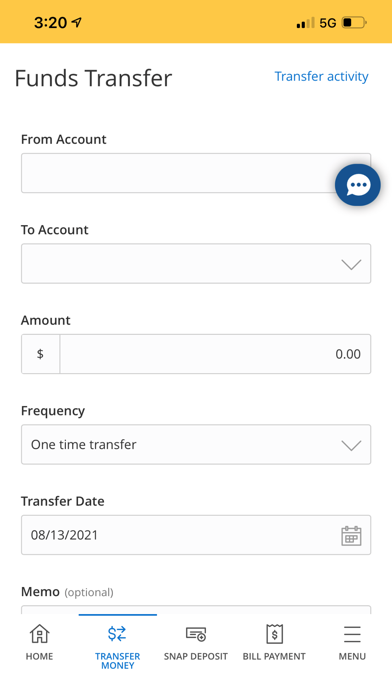This screenshot has height=696, width=392.
Task: Open Snap Deposit check icon
Action: (x=195, y=634)
